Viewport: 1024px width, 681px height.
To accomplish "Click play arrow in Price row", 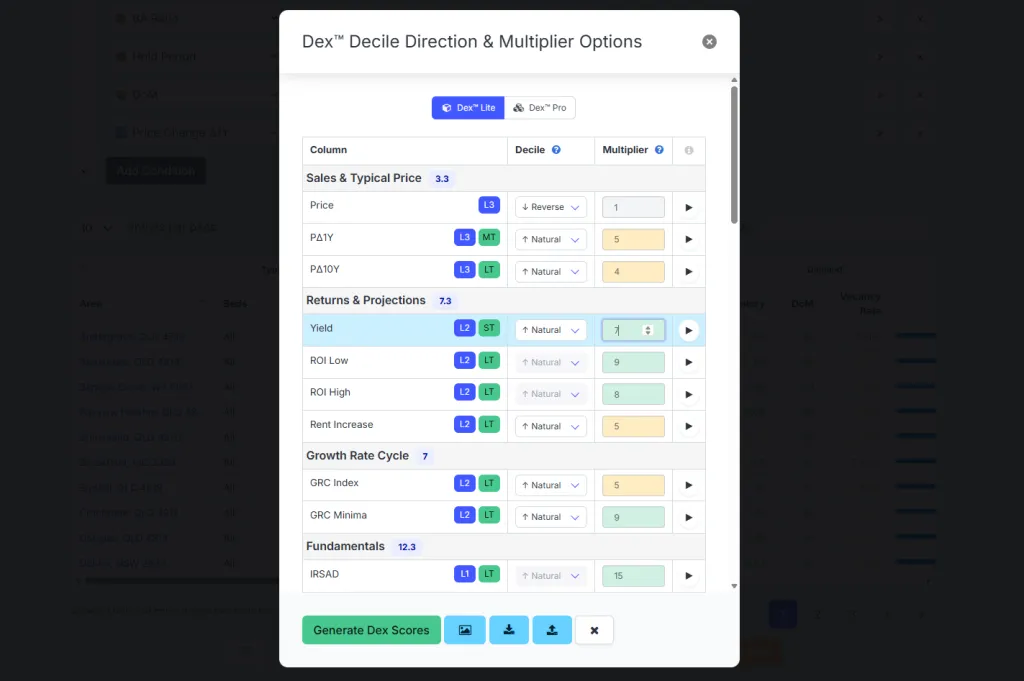I will (688, 208).
